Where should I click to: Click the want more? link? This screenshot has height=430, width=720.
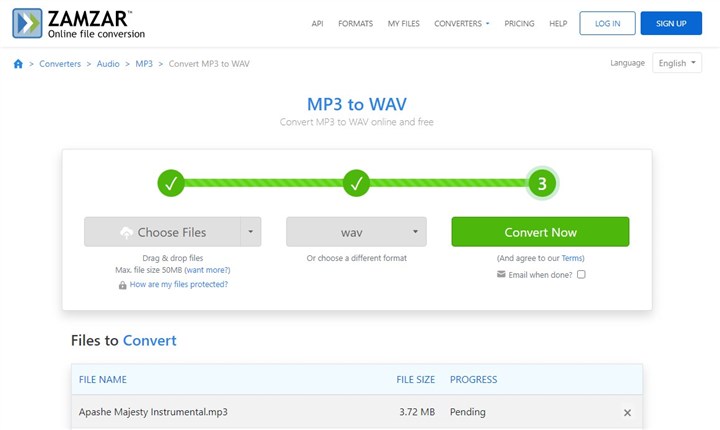(208, 270)
